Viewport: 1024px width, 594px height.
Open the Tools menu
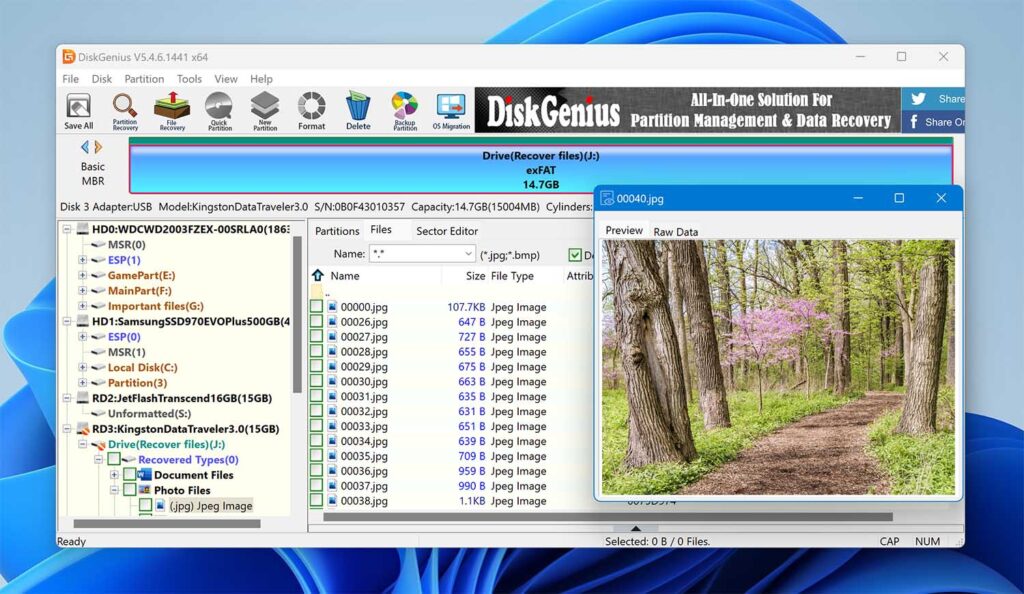189,79
